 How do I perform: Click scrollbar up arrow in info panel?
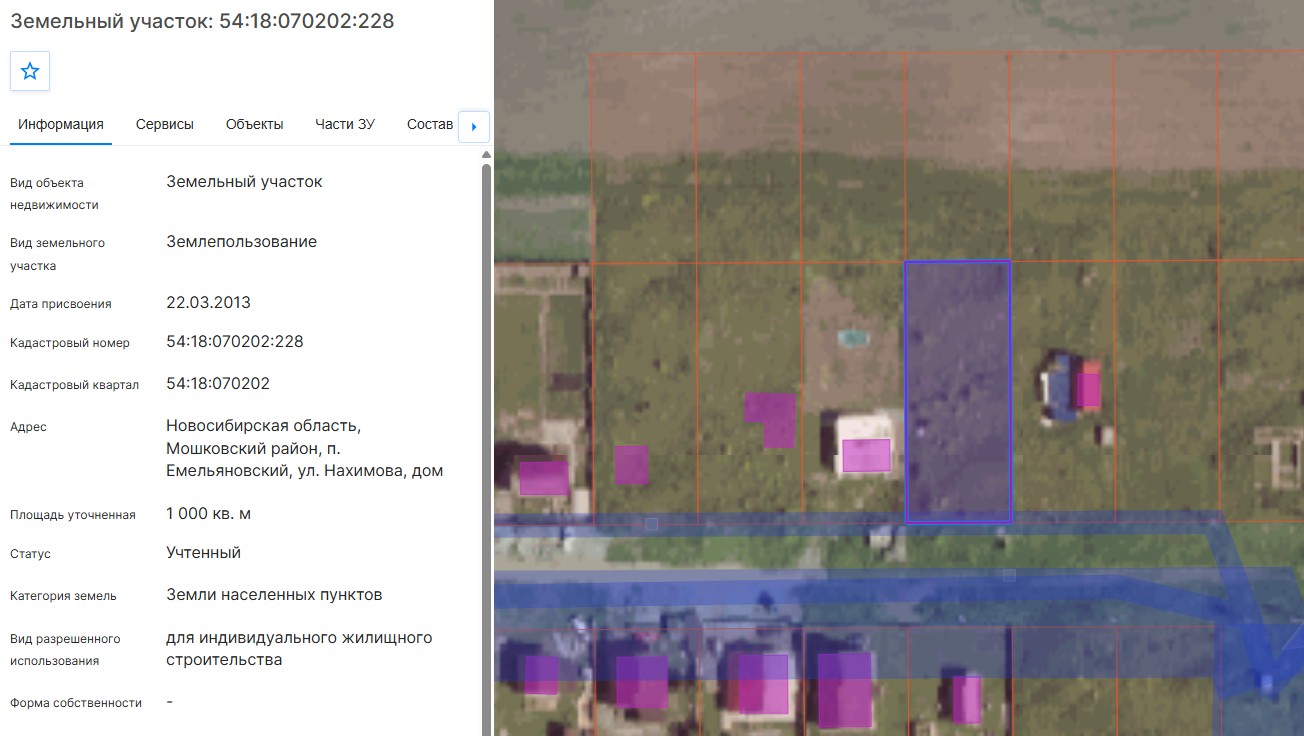click(x=487, y=155)
